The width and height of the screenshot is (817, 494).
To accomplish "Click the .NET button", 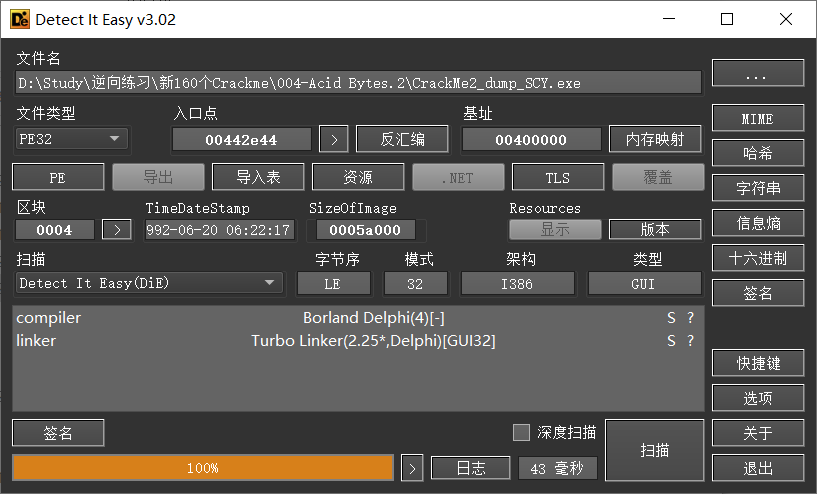I will tap(459, 177).
